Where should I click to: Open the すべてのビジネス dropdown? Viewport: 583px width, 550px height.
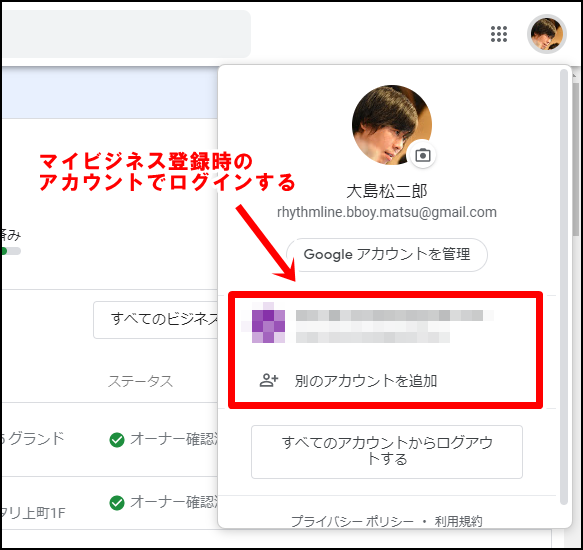(156, 320)
